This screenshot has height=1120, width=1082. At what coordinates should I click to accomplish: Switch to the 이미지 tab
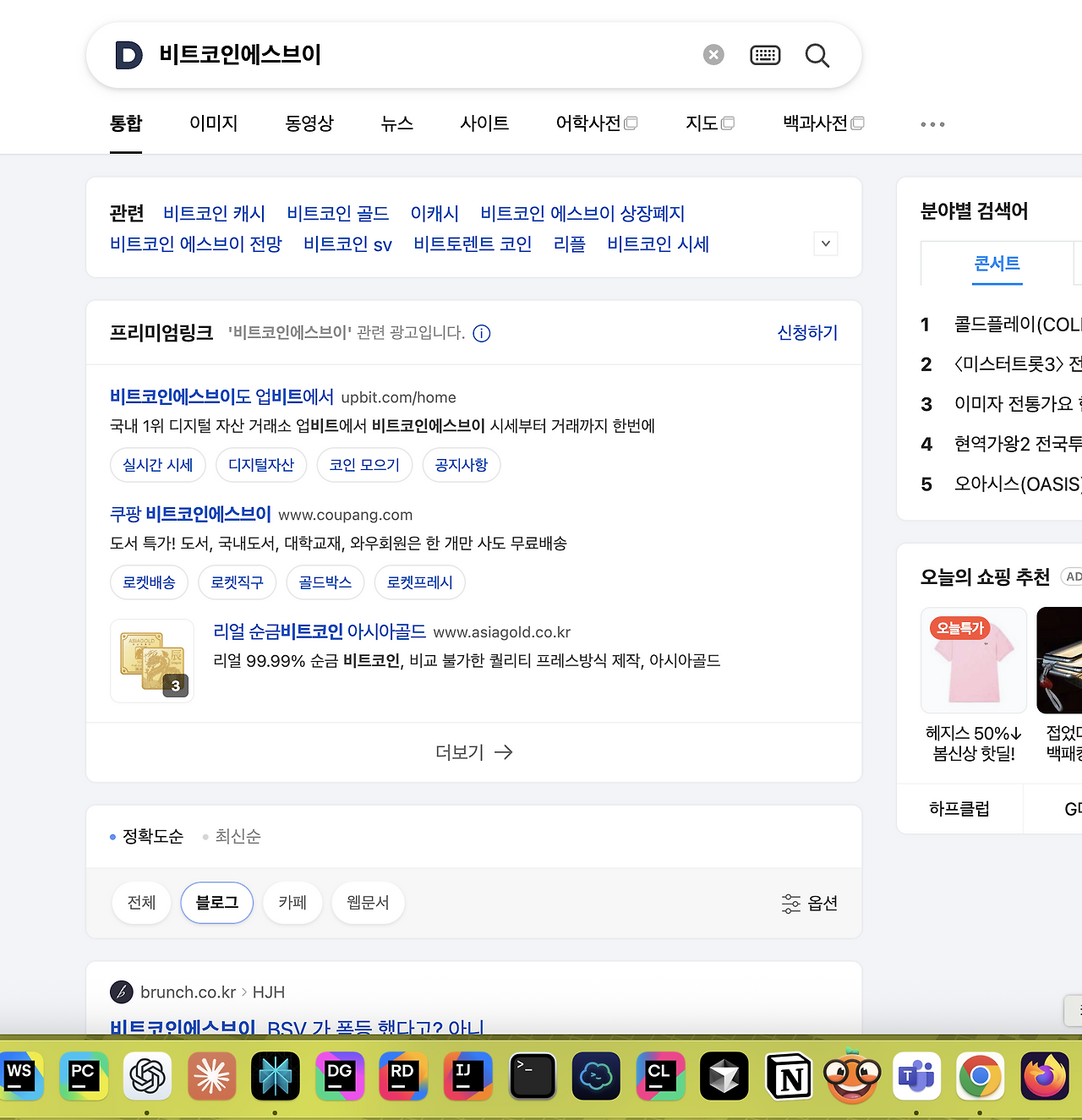click(213, 123)
